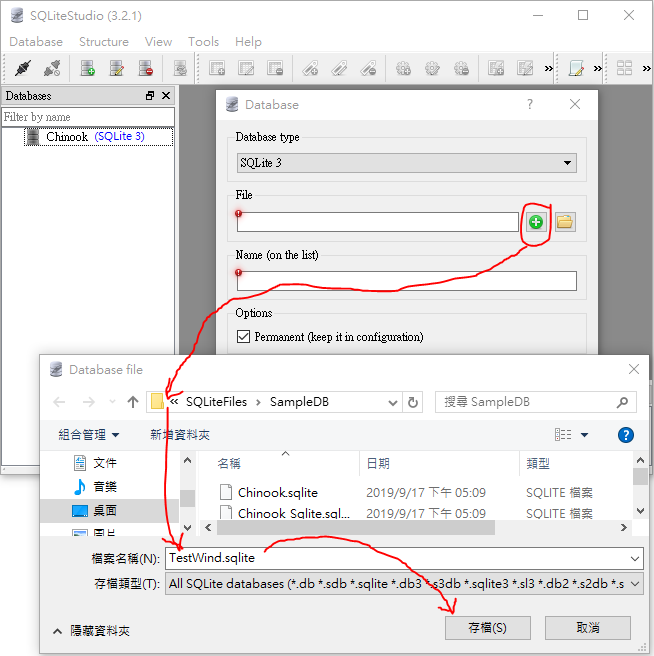Click the Delete index toolbar icon

coord(368,68)
